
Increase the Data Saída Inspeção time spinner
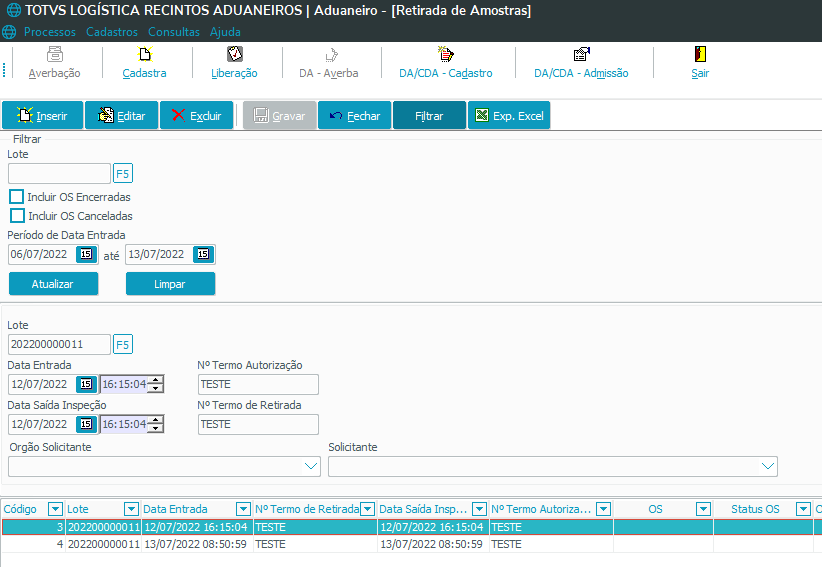pos(156,420)
